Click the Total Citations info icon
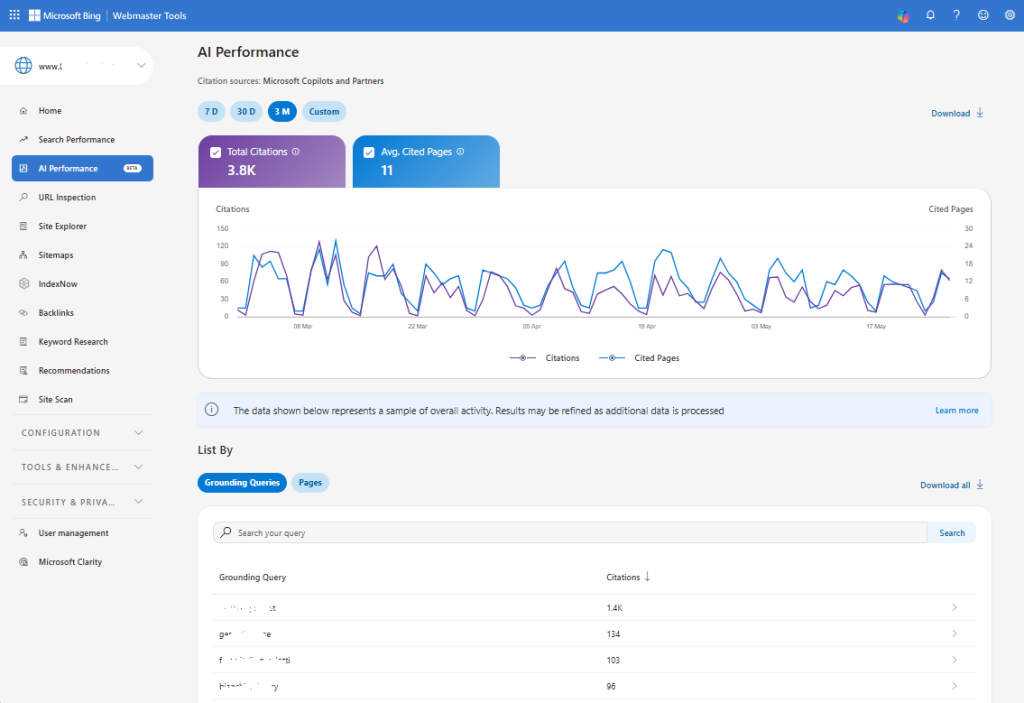The image size is (1024, 703). click(x=296, y=152)
